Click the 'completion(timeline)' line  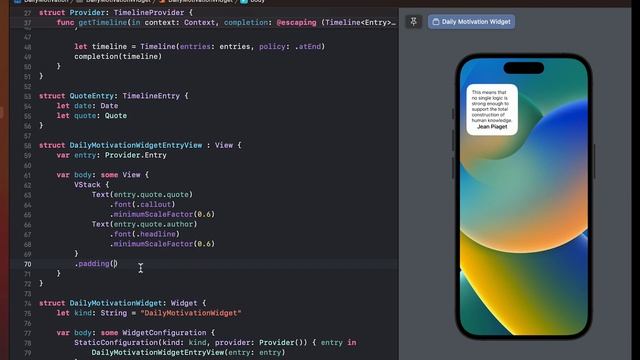click(118, 56)
